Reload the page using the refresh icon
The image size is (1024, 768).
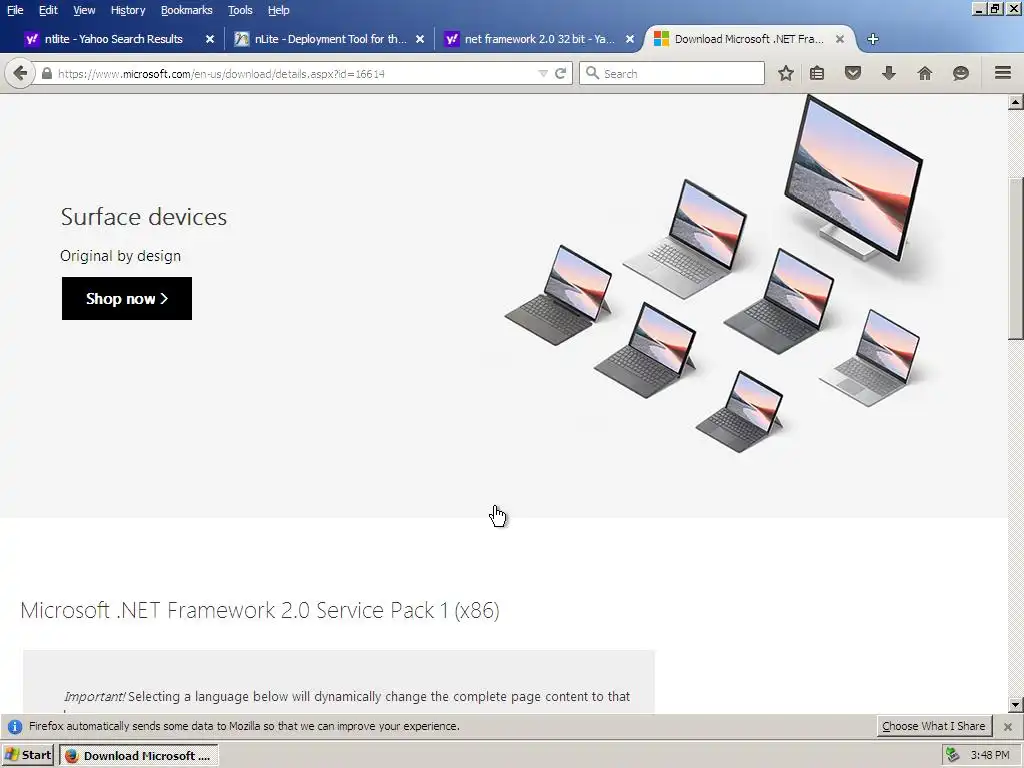point(560,73)
